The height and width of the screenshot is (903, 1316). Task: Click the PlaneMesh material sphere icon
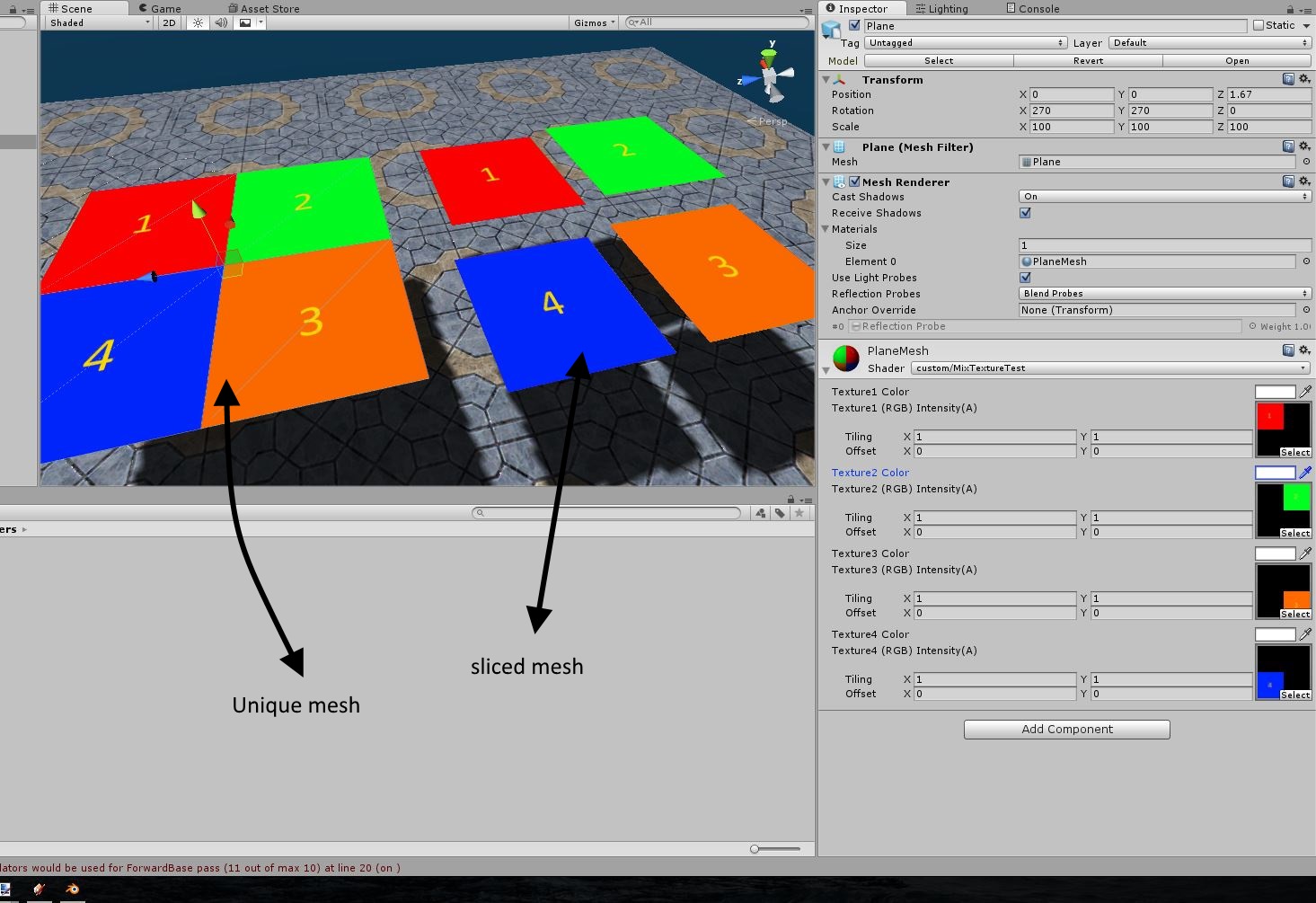click(844, 357)
